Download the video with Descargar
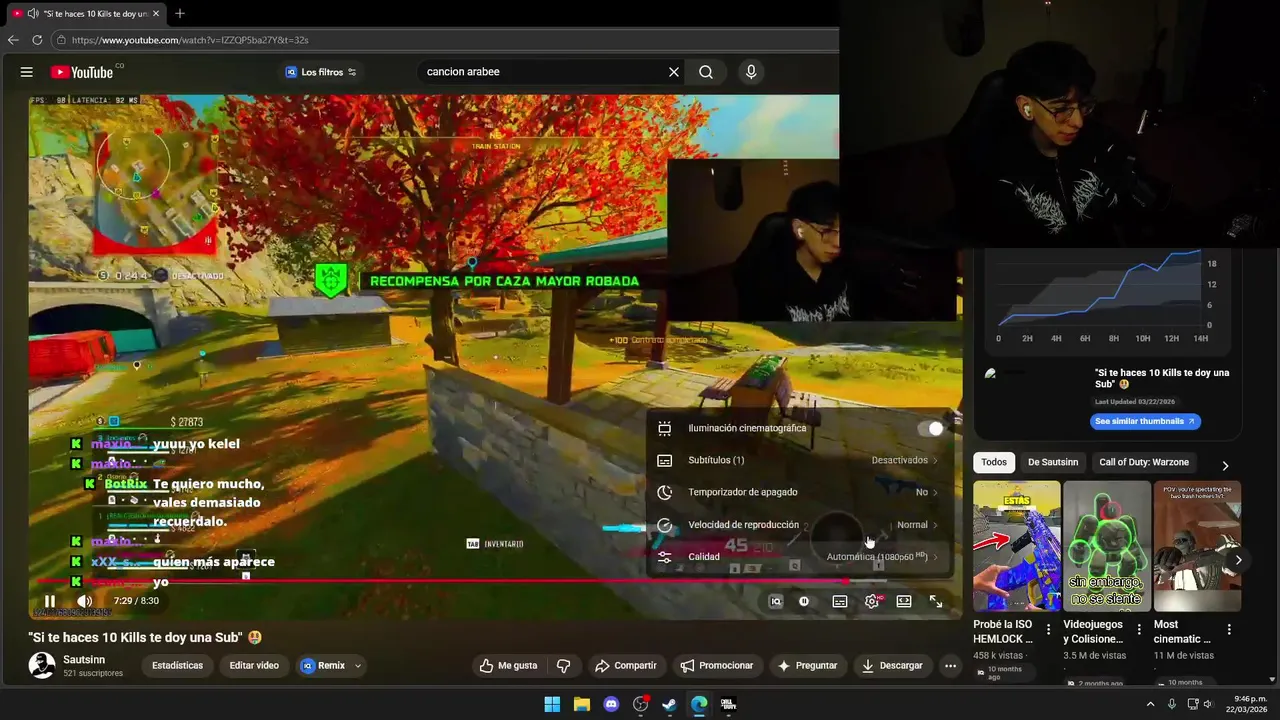Screen dimensions: 1280x720 click(893, 665)
